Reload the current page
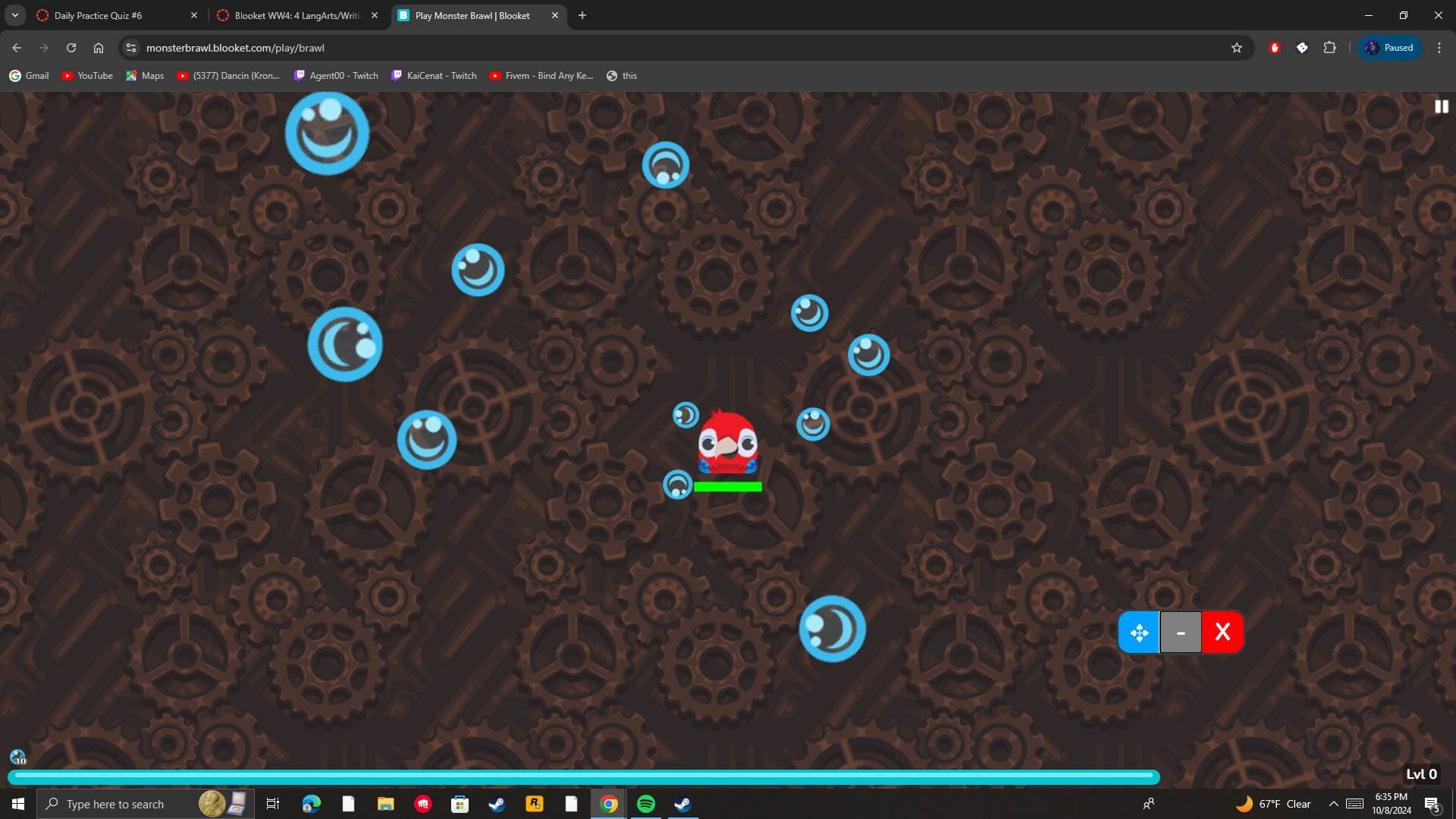 tap(71, 48)
